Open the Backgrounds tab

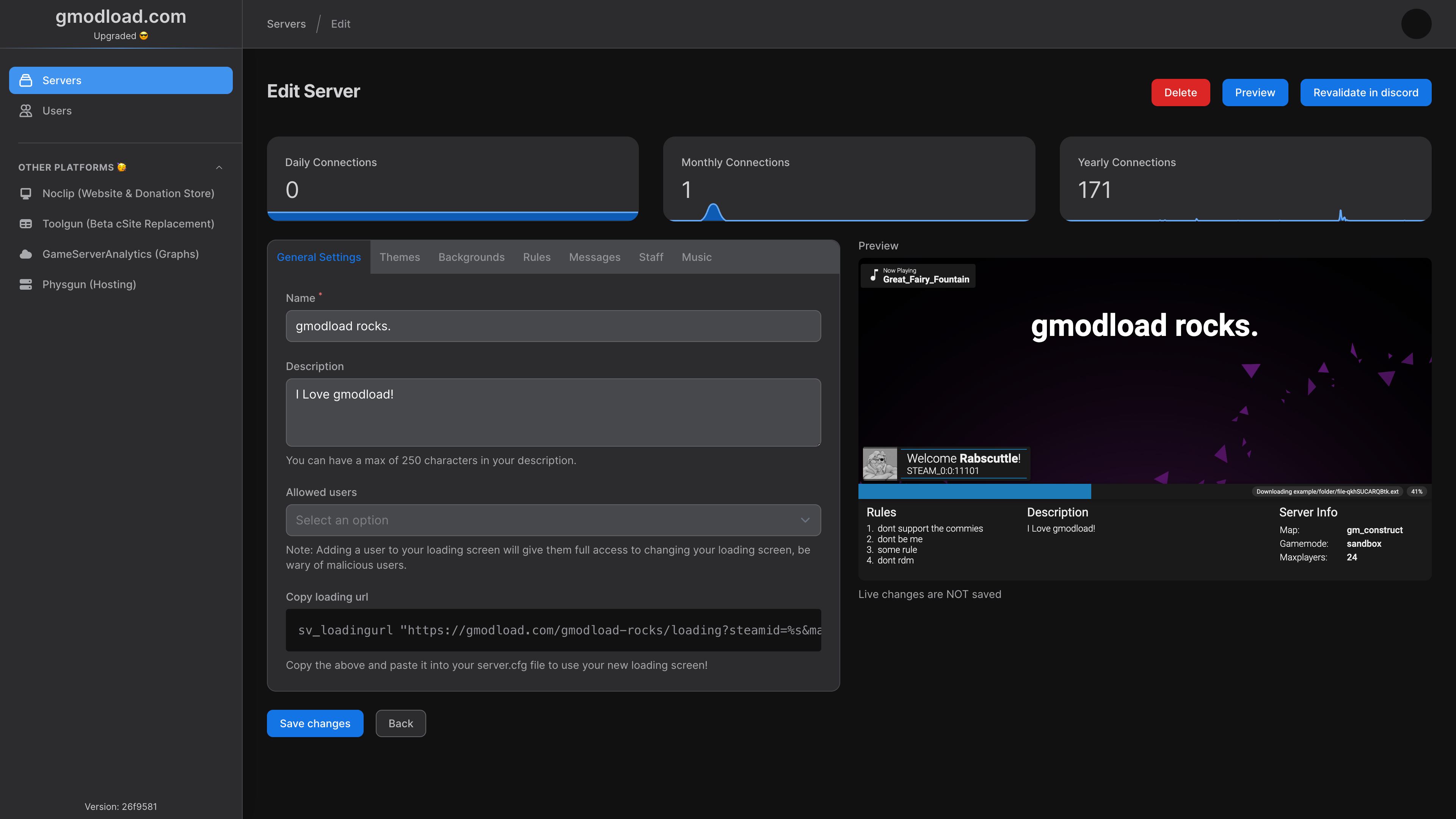click(x=471, y=257)
